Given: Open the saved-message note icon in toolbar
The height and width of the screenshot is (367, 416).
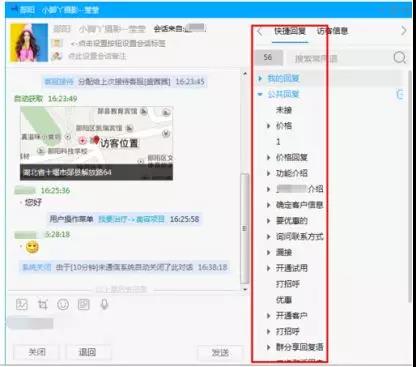Looking at the screenshot, I should point(84,304).
